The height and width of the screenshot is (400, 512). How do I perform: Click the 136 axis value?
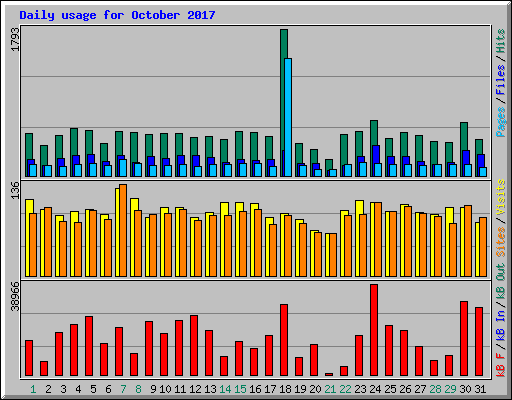[15, 190]
